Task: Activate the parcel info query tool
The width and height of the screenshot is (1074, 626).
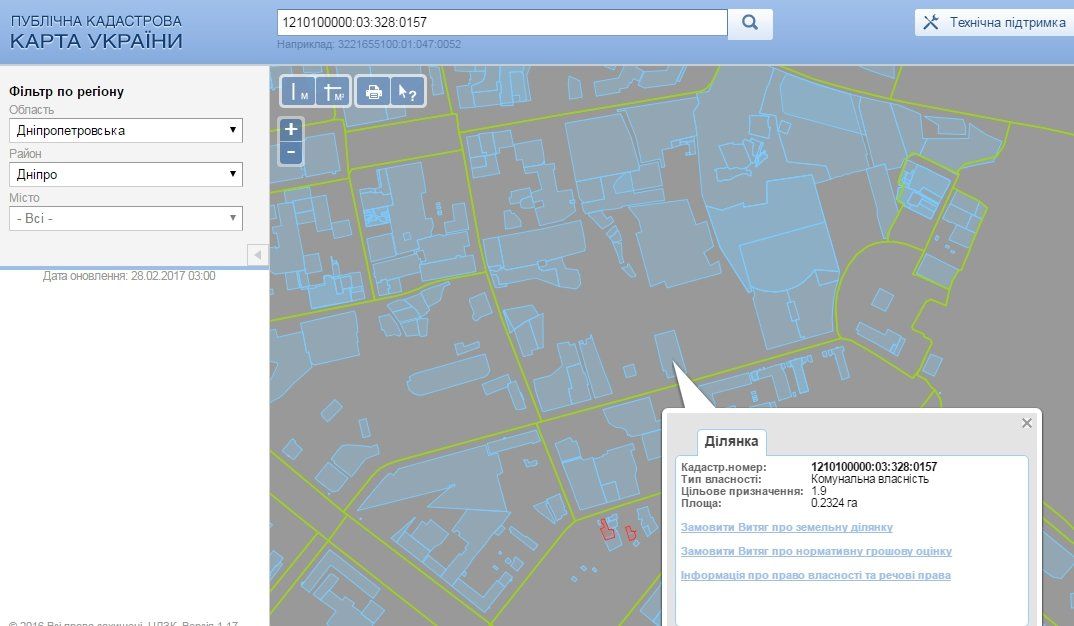Action: pyautogui.click(x=408, y=92)
